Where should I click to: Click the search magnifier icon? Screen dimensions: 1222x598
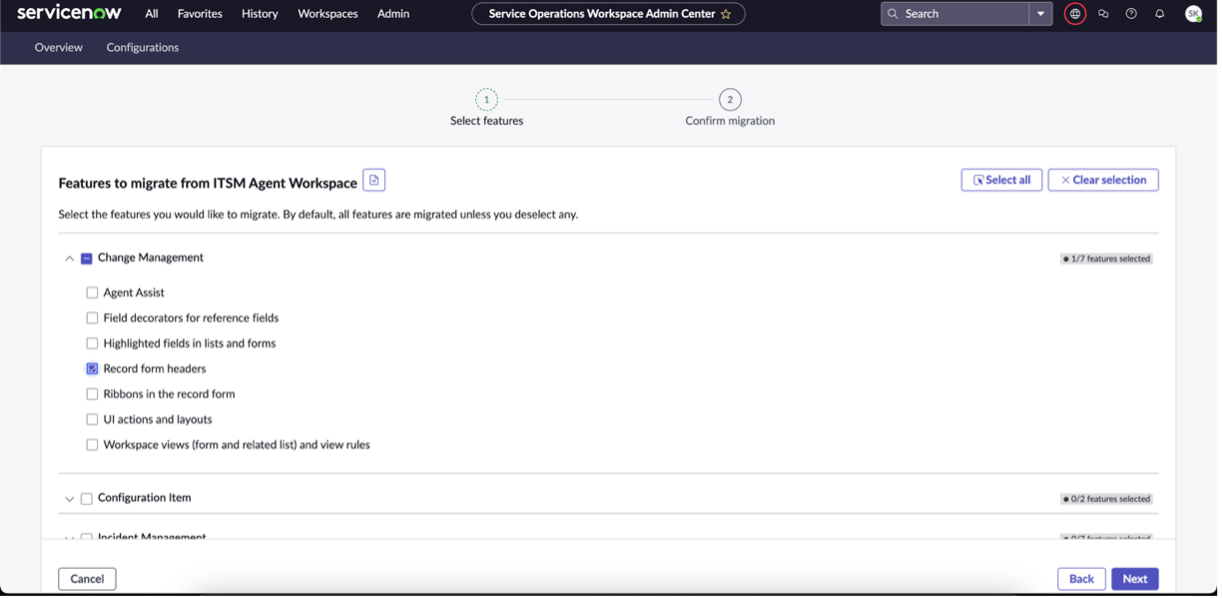(893, 14)
